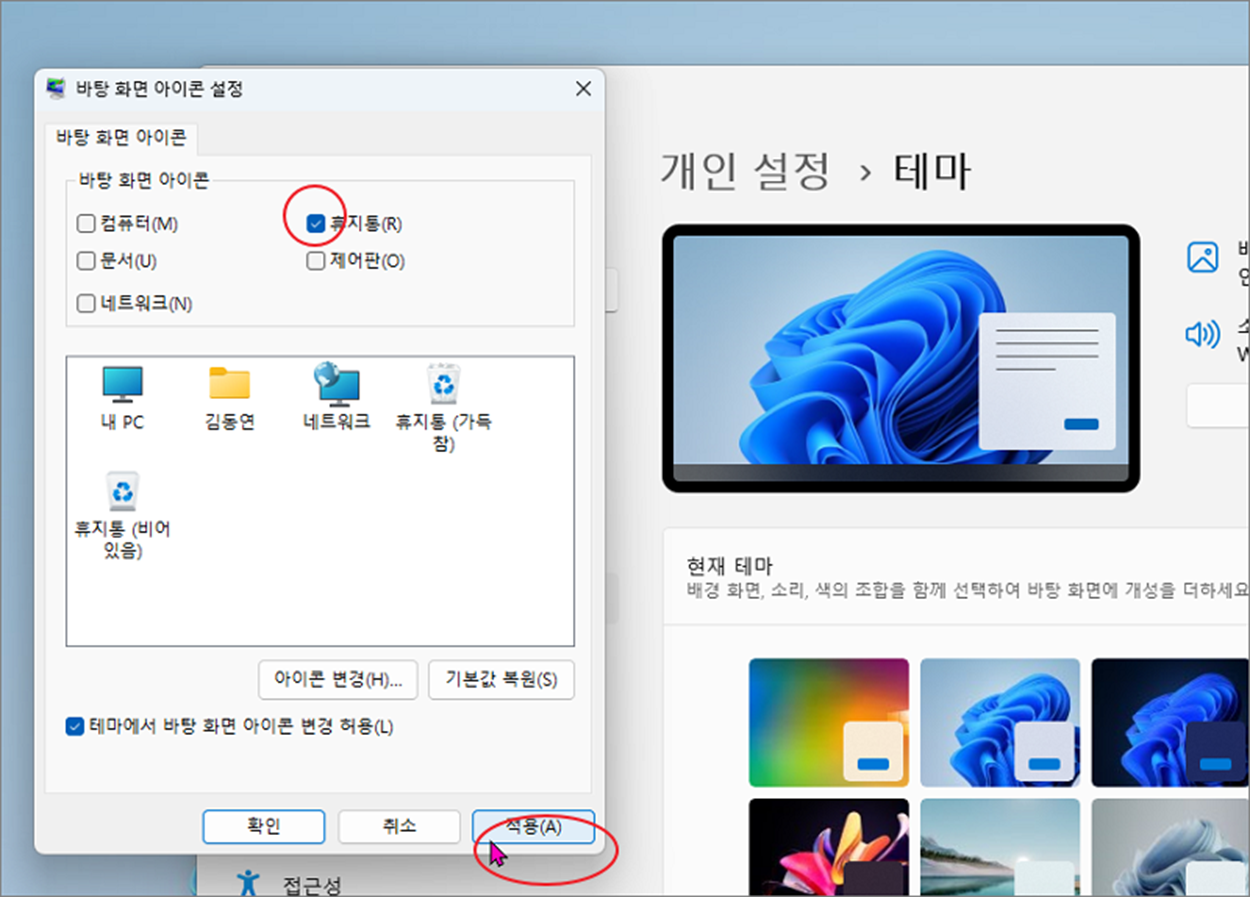Select the 네트워크 icon in the preview list
The height and width of the screenshot is (897, 1250).
(x=337, y=397)
